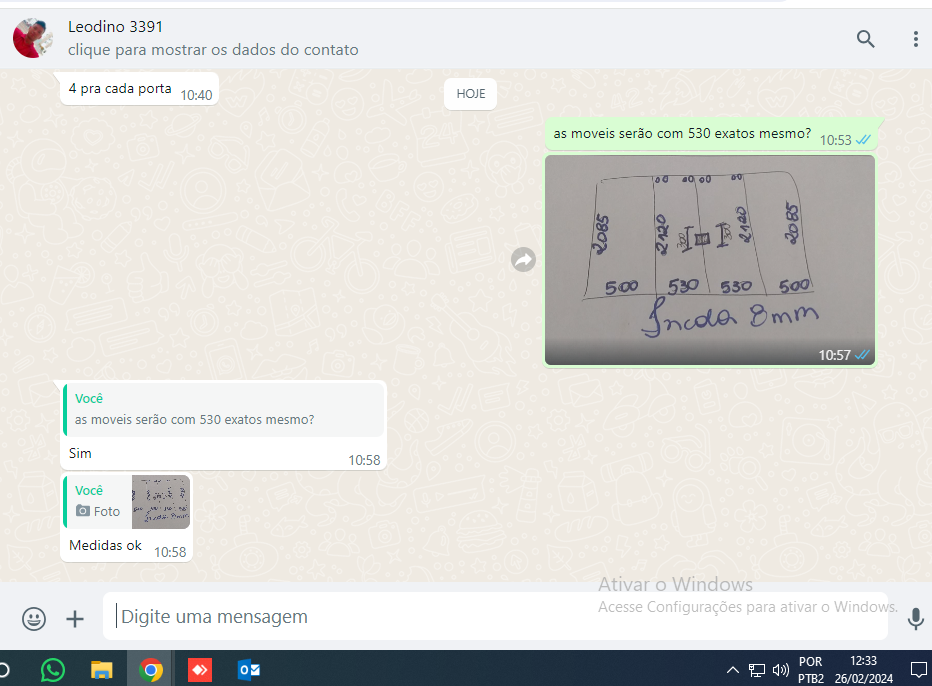Image resolution: width=932 pixels, height=686 pixels.
Task: Open the chat options three-dot menu
Action: click(x=915, y=39)
